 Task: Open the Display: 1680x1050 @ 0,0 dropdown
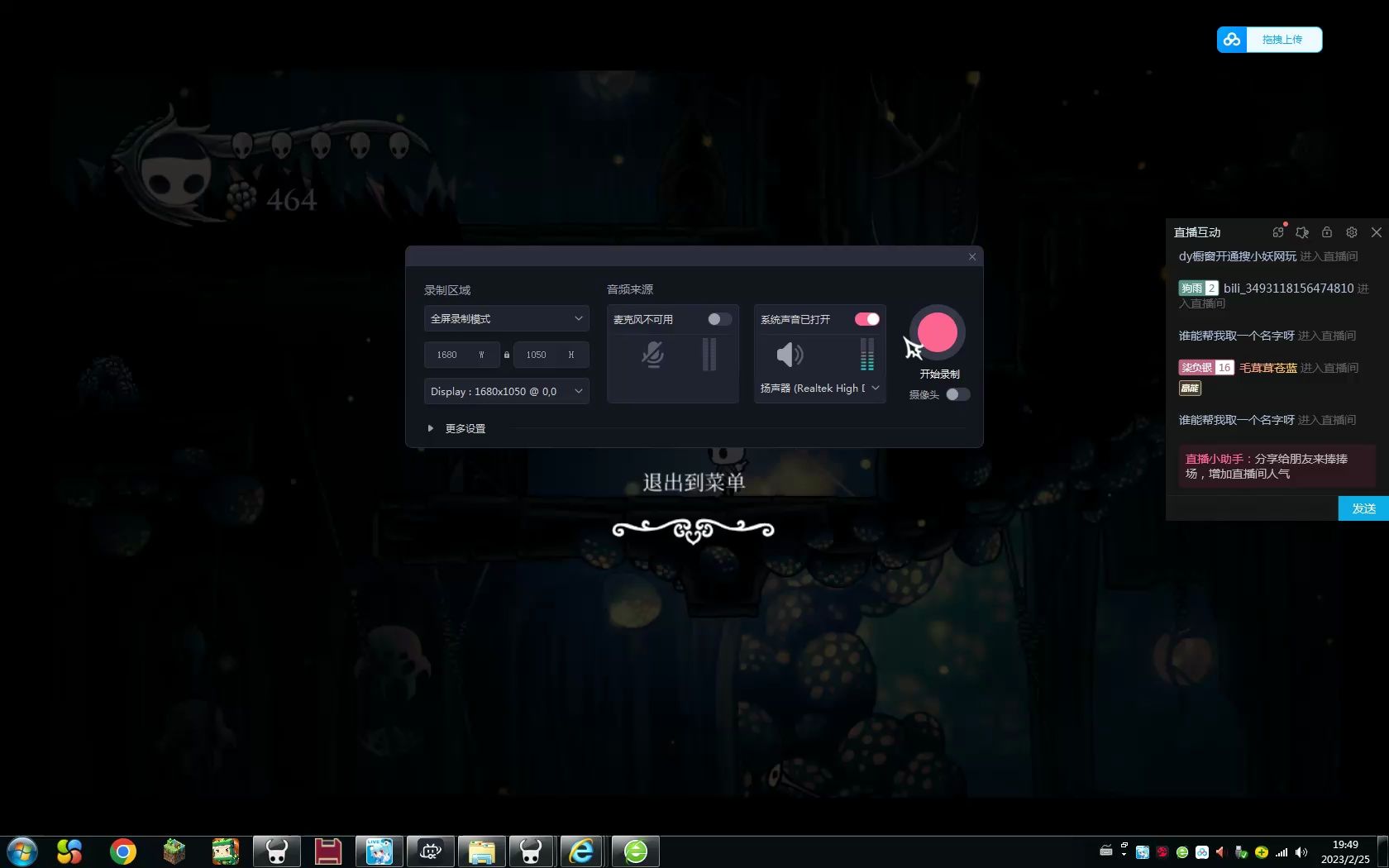pos(506,391)
